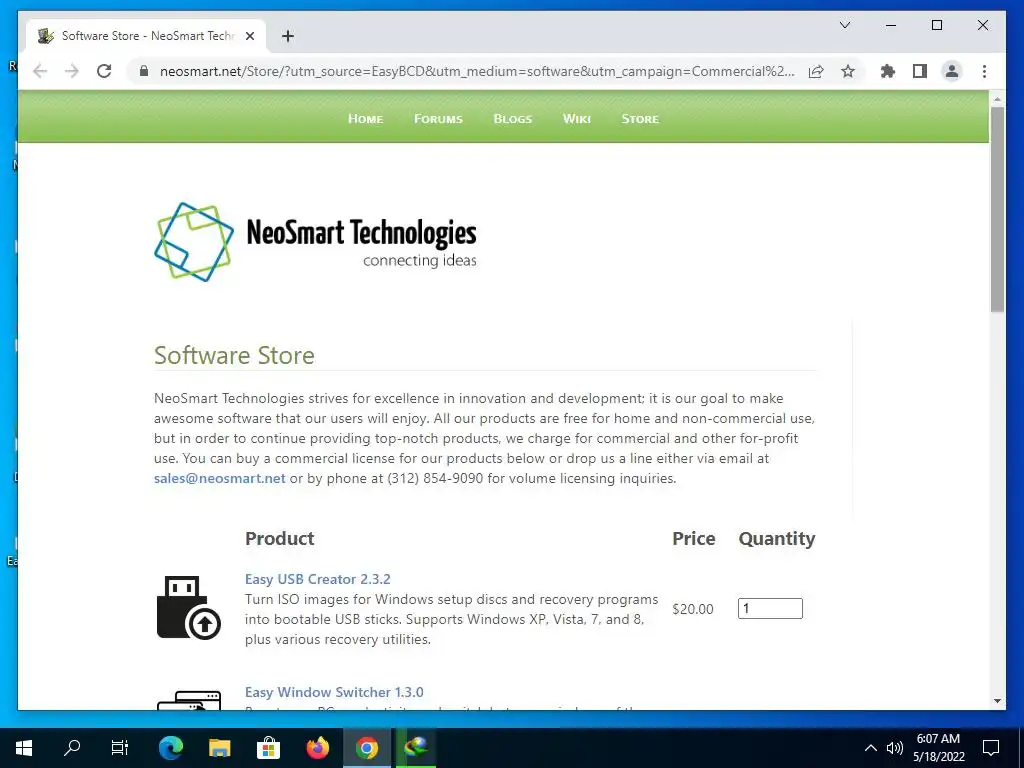Click the address bar URL
1024x768 pixels.
tap(477, 71)
